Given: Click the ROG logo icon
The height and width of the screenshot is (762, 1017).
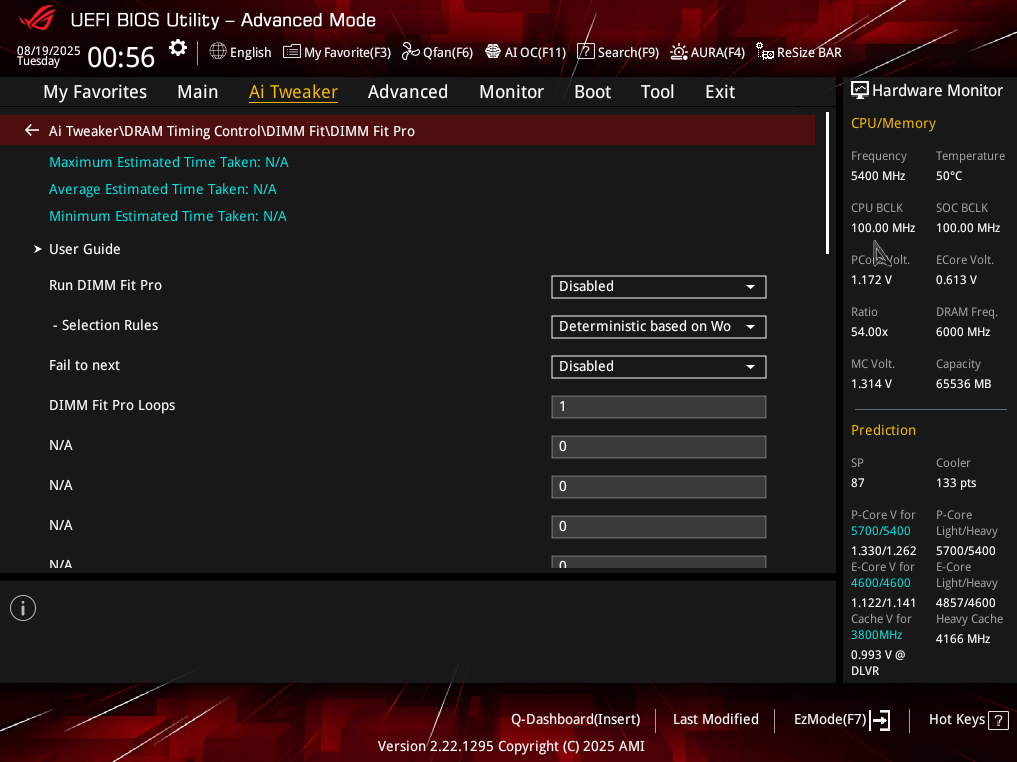Looking at the screenshot, I should [38, 18].
